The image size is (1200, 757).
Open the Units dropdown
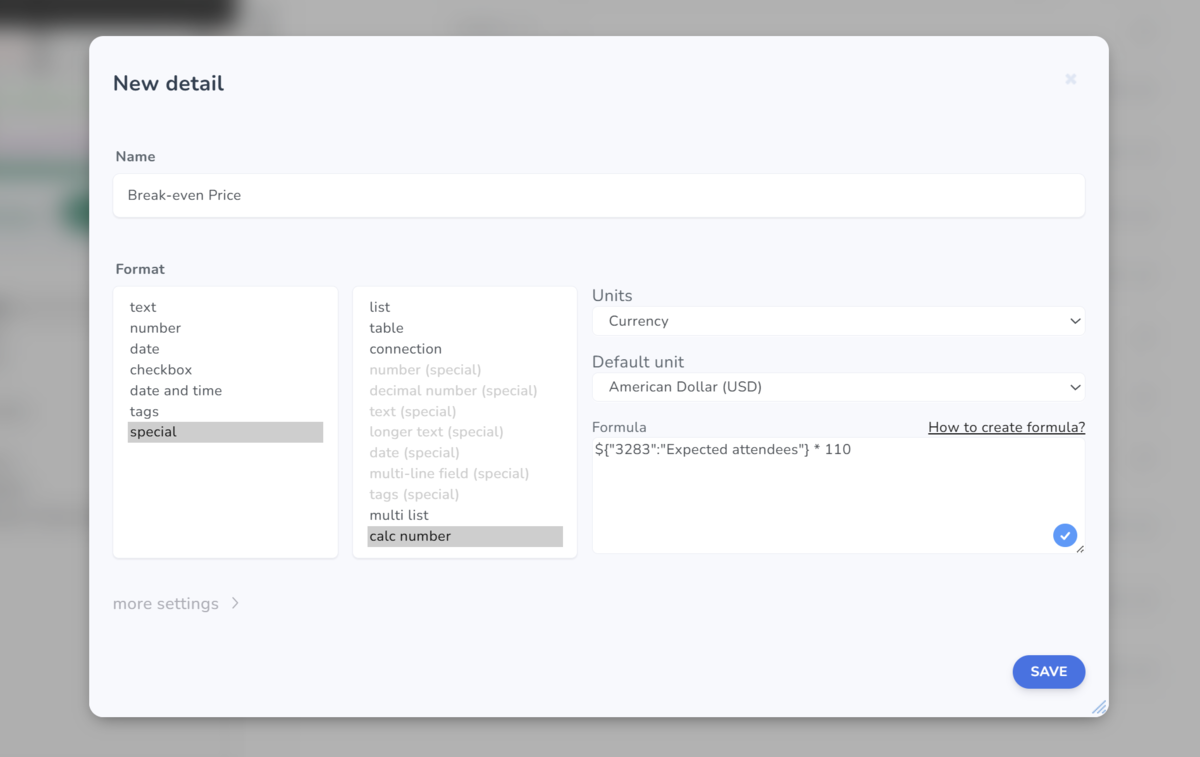click(x=838, y=320)
